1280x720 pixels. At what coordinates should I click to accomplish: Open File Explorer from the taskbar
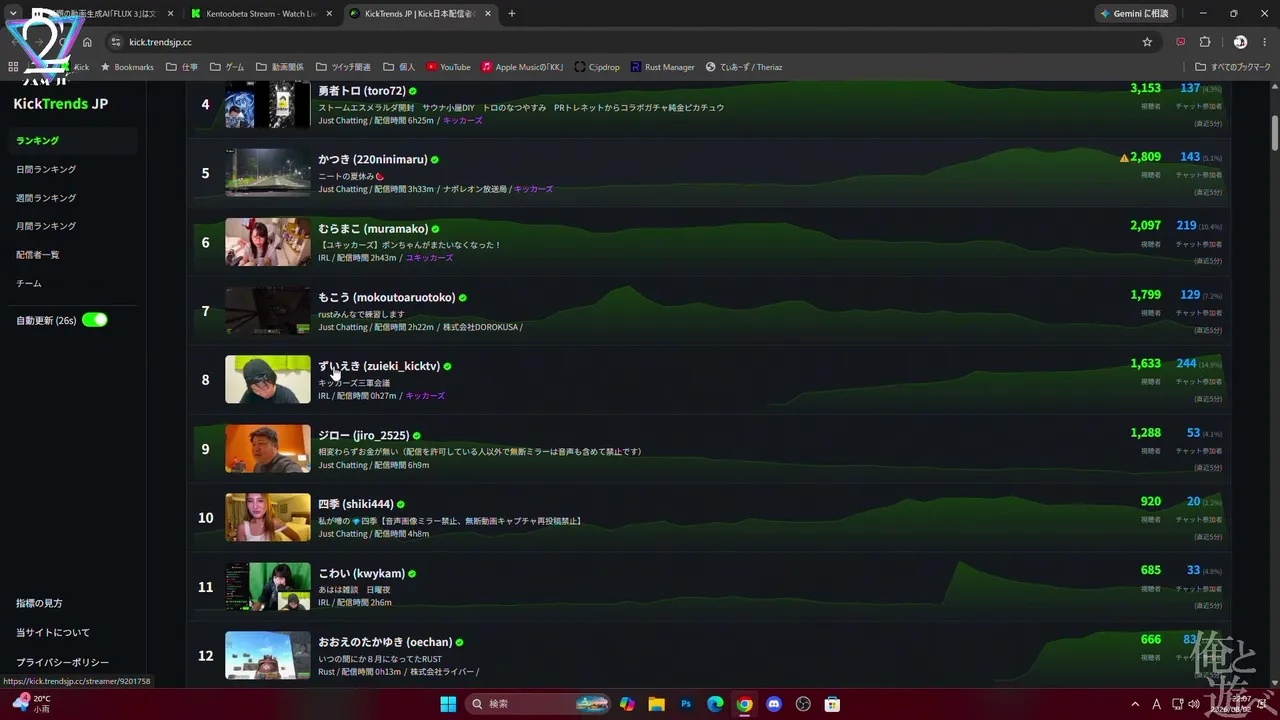(x=656, y=704)
